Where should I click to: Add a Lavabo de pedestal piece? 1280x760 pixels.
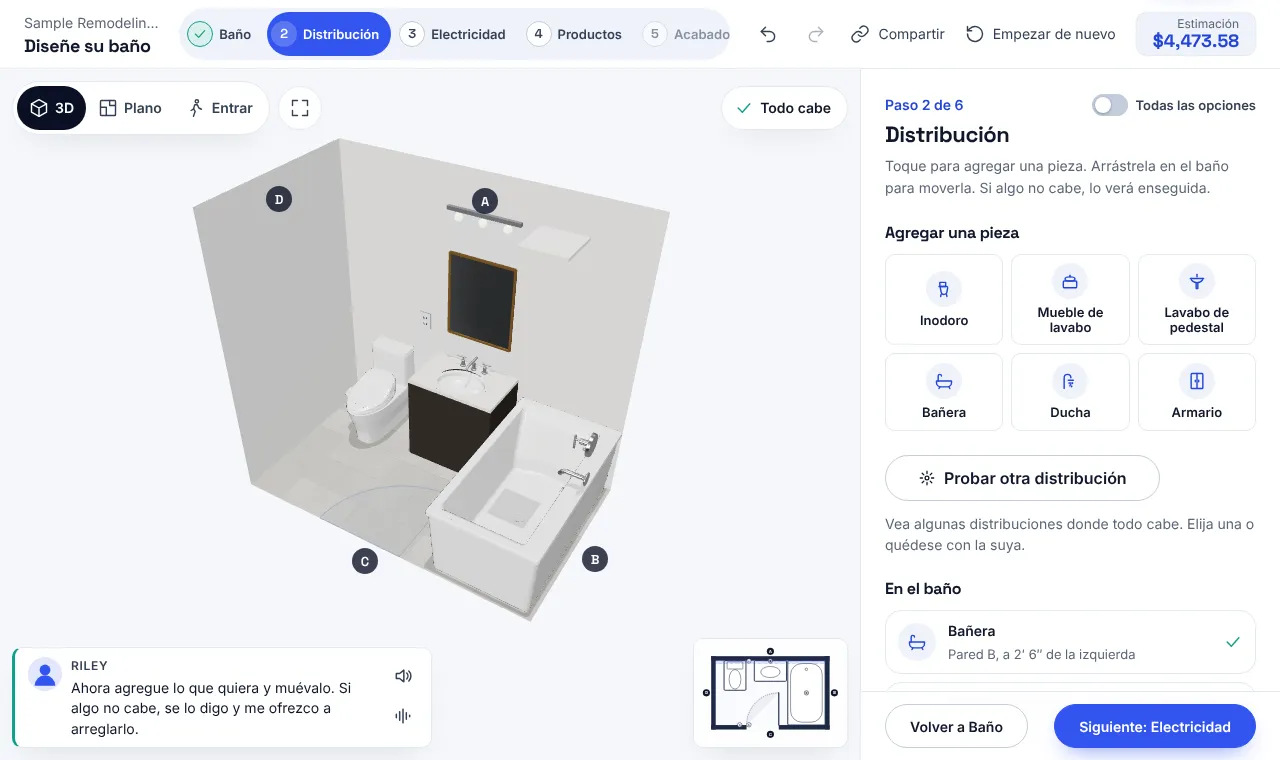(x=1196, y=299)
